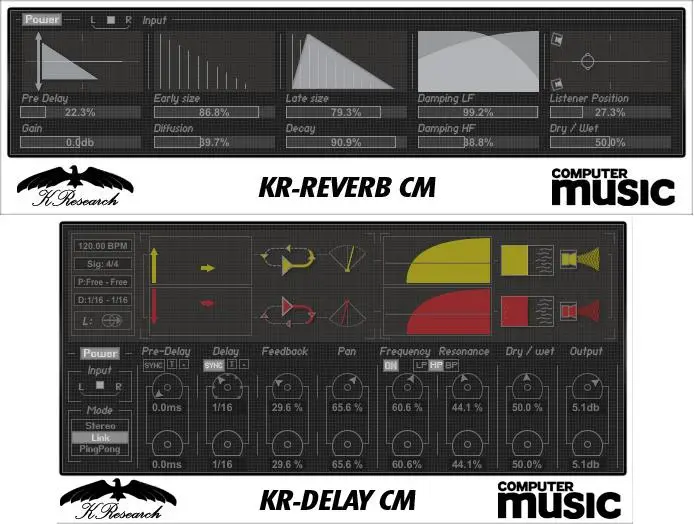Click the 120.00 BPM tempo field
Screen dimensions: 694x524
[103, 246]
